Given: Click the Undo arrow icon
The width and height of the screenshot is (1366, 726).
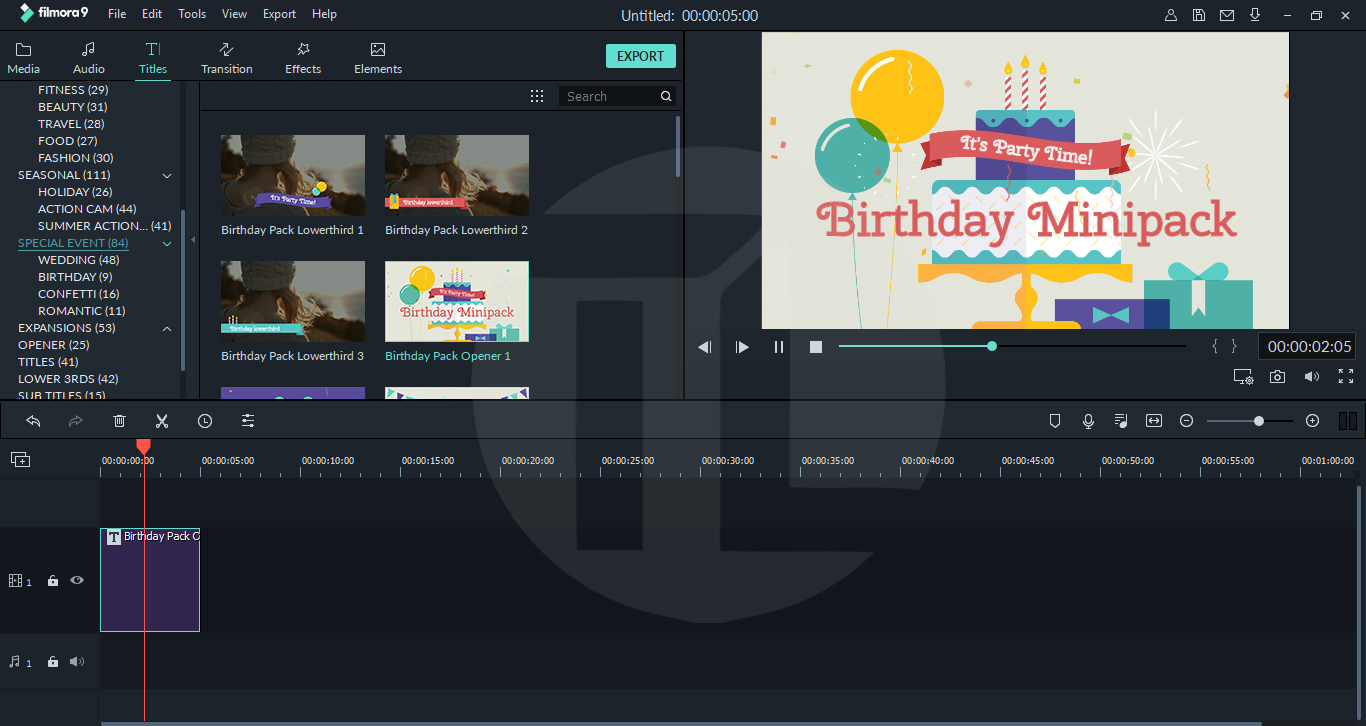Looking at the screenshot, I should click(x=33, y=421).
